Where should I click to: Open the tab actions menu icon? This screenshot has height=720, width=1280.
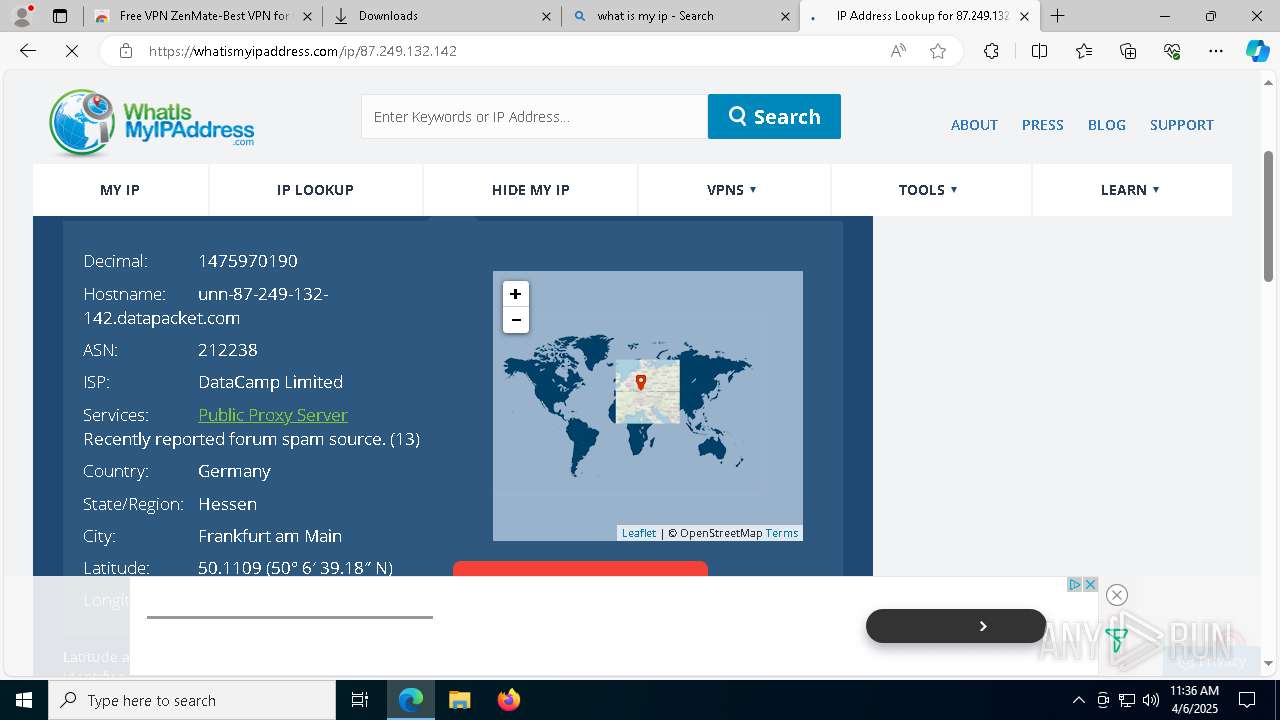tap(60, 16)
